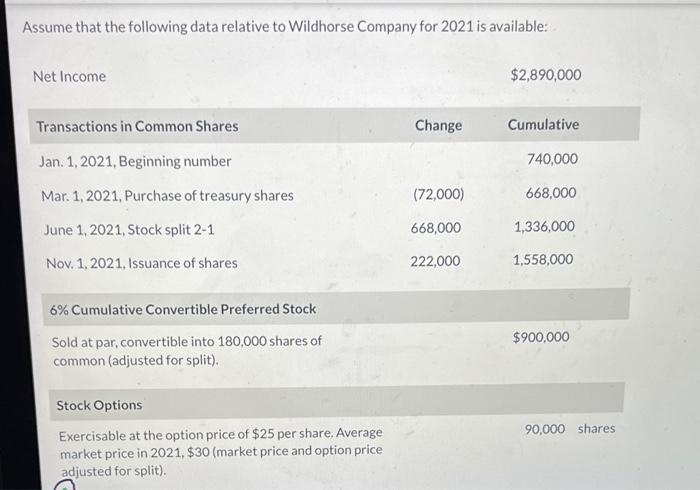Click the Stock Options section header
The image size is (700, 490).
click(x=99, y=405)
